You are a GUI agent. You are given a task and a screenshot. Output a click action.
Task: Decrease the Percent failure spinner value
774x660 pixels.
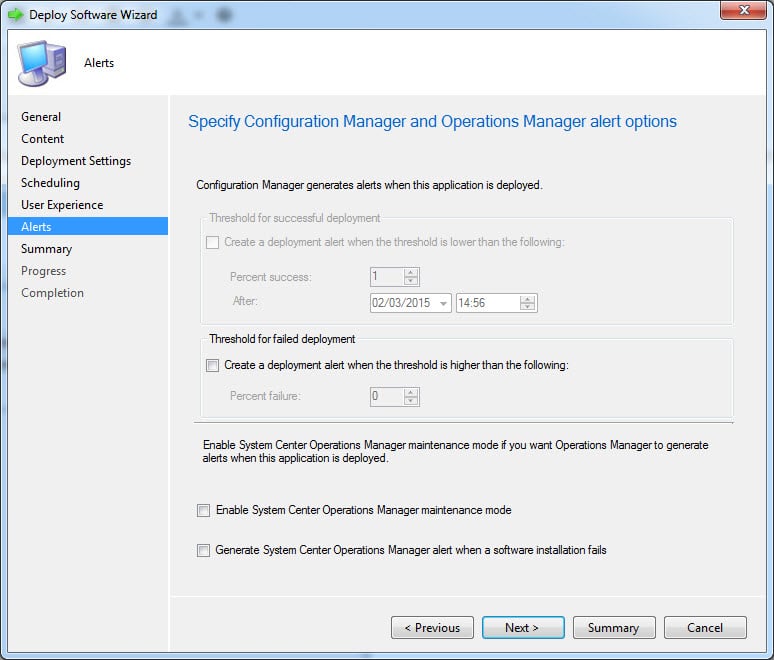(x=410, y=401)
